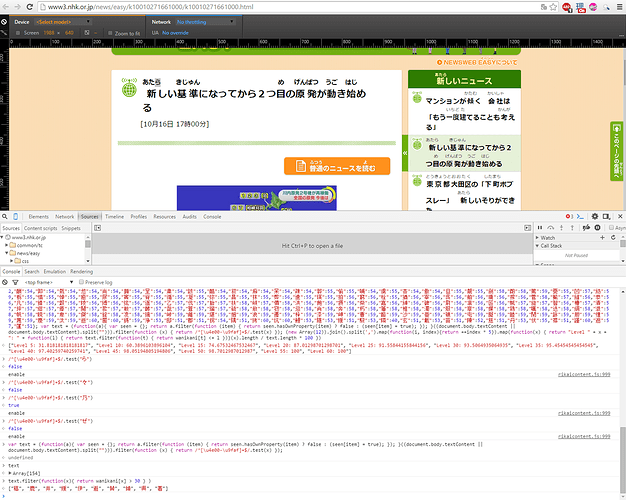The image size is (626, 500).
Task: Expand the Array[154] console output
Action: (x=10, y=473)
